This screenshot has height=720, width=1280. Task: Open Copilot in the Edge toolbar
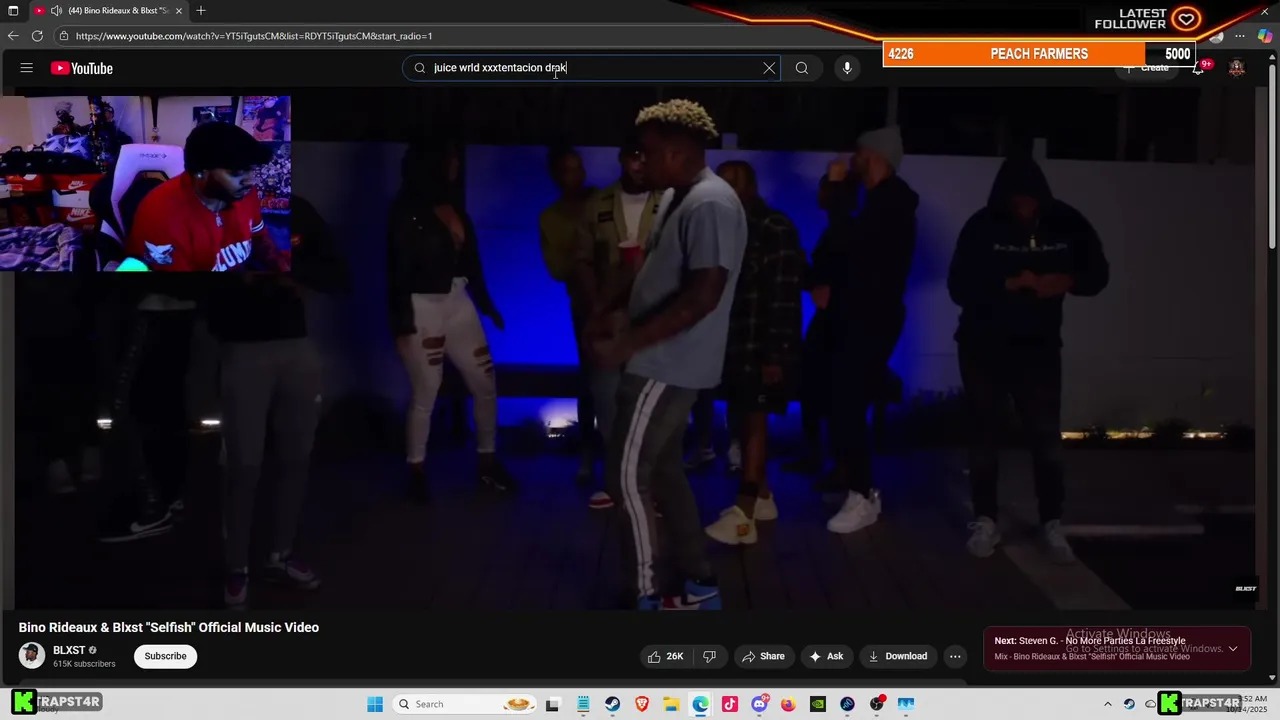1265,36
